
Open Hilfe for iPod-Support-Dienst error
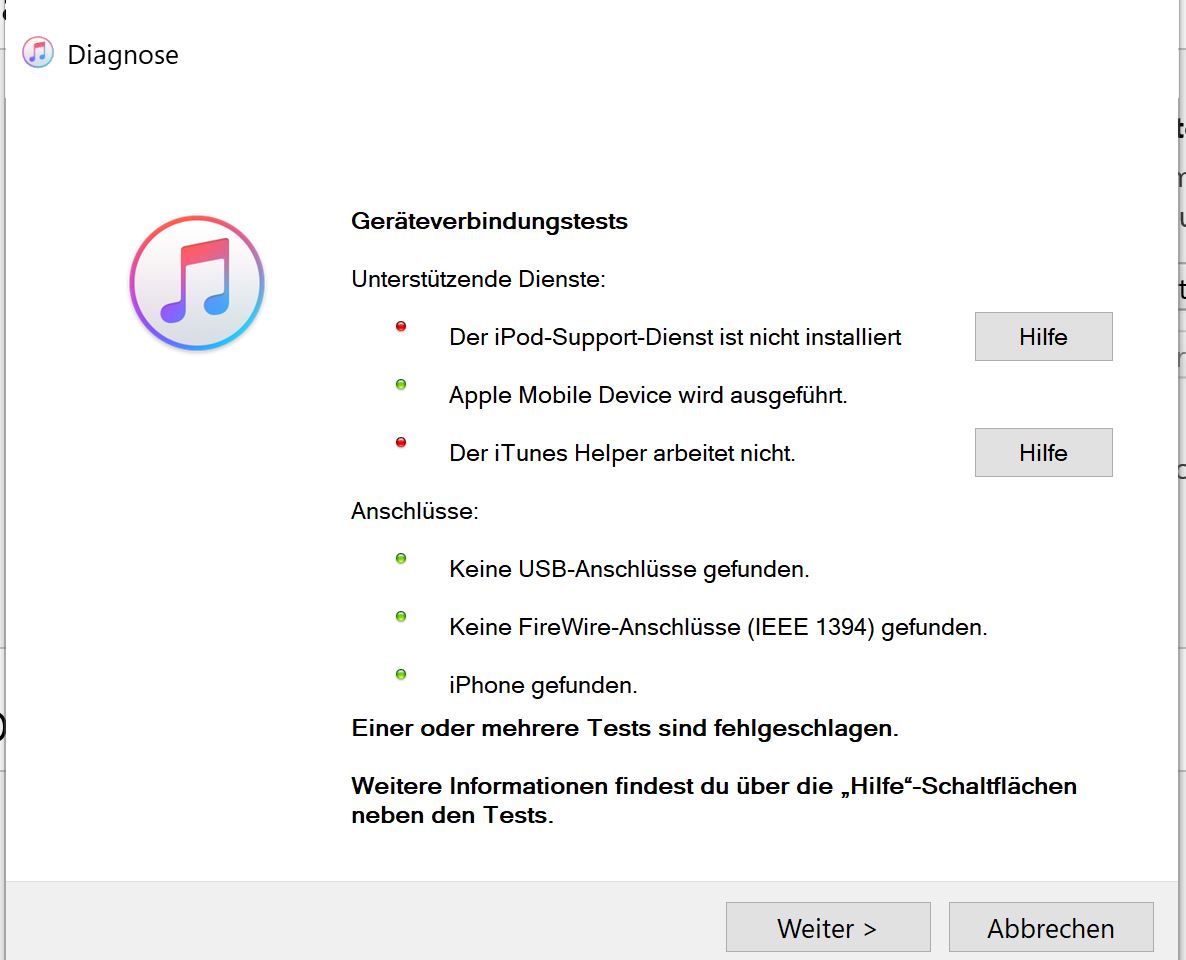point(1043,337)
